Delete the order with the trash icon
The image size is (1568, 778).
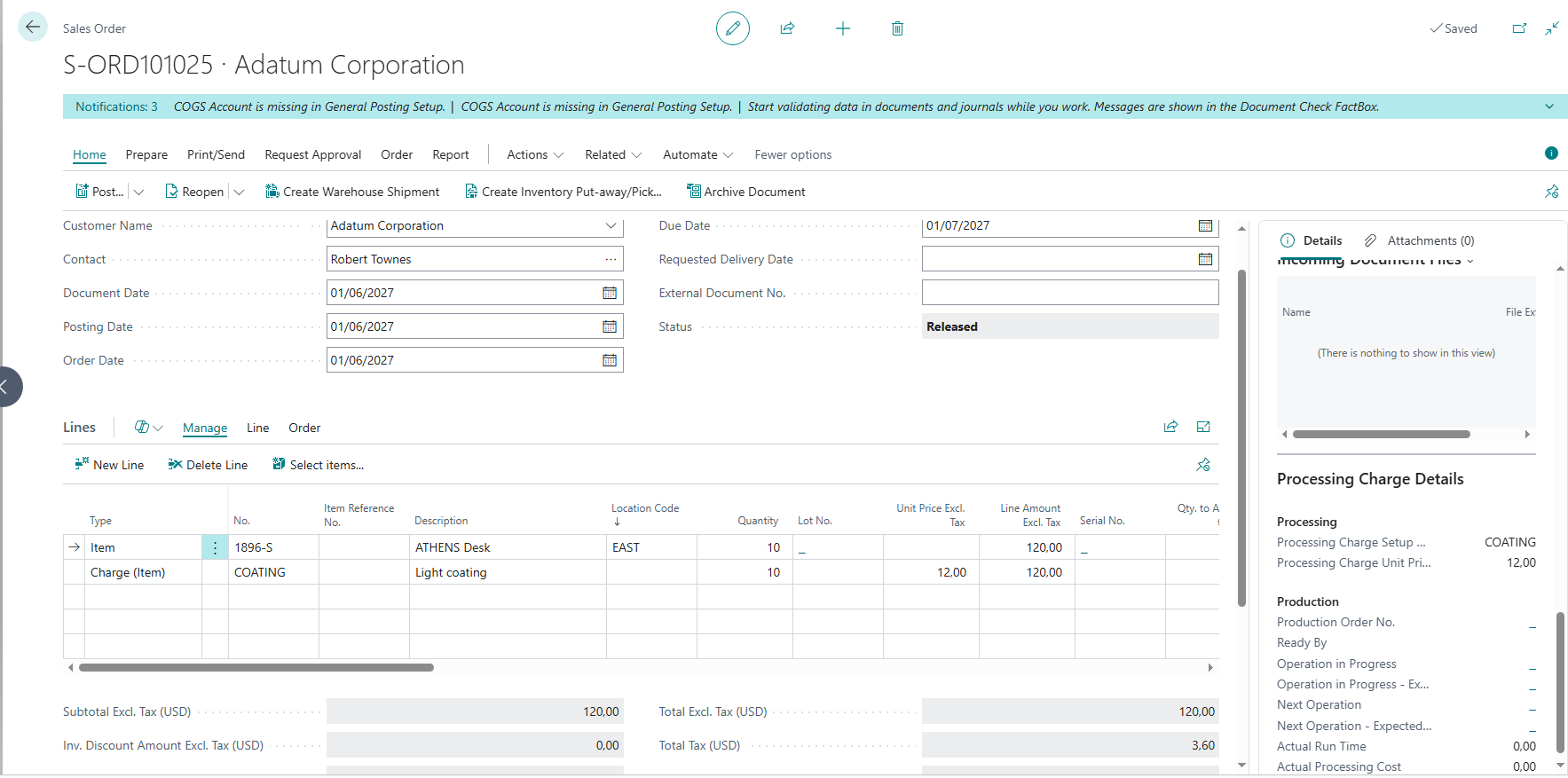click(x=897, y=28)
